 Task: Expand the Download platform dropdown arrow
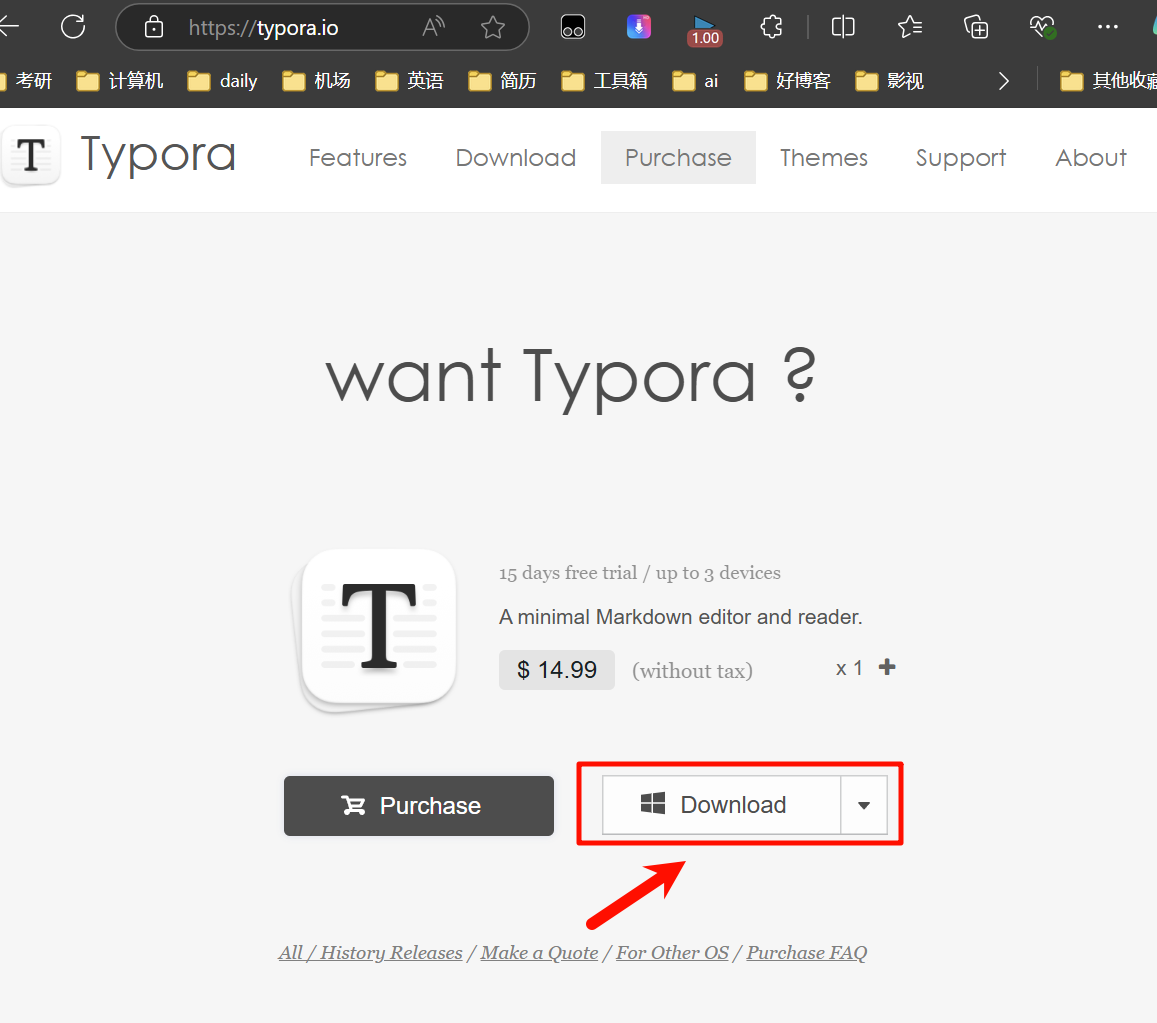point(864,805)
